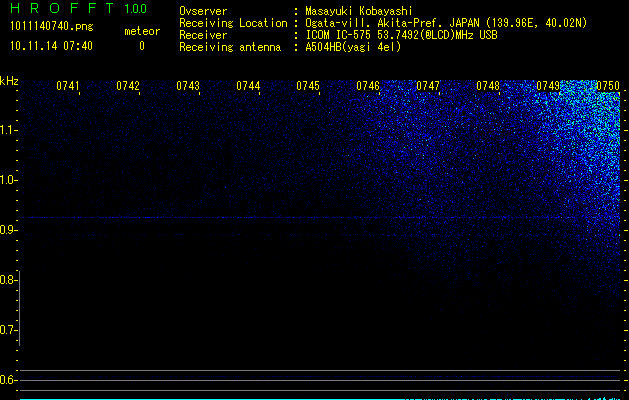629x400 pixels.
Task: Click the date stamp 10.11.14 07:40
Action: [51, 46]
